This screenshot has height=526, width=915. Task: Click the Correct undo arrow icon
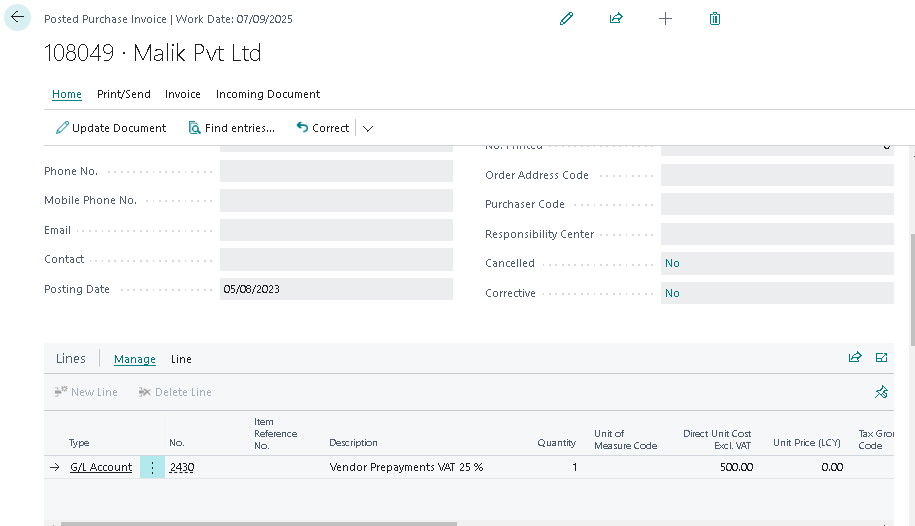[302, 127]
